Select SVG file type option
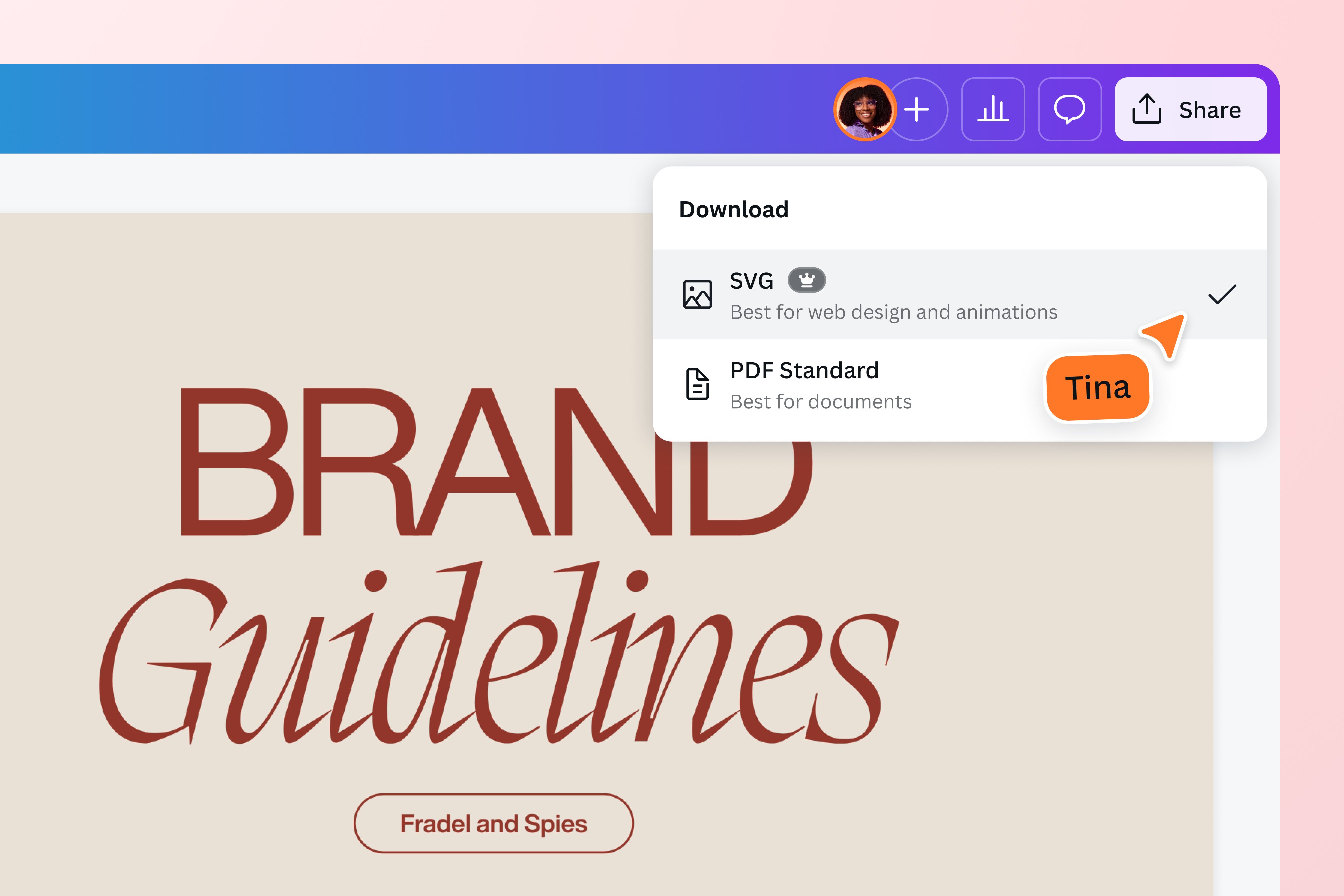 (x=752, y=281)
